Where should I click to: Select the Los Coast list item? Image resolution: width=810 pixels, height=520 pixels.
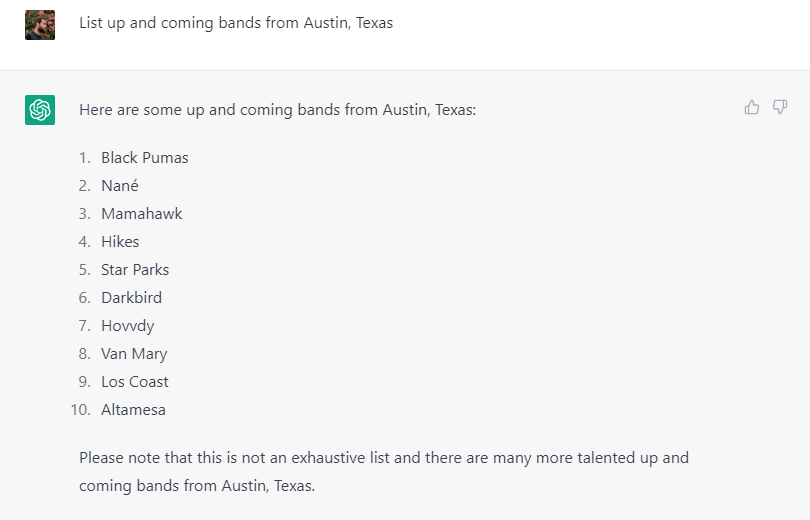click(135, 382)
